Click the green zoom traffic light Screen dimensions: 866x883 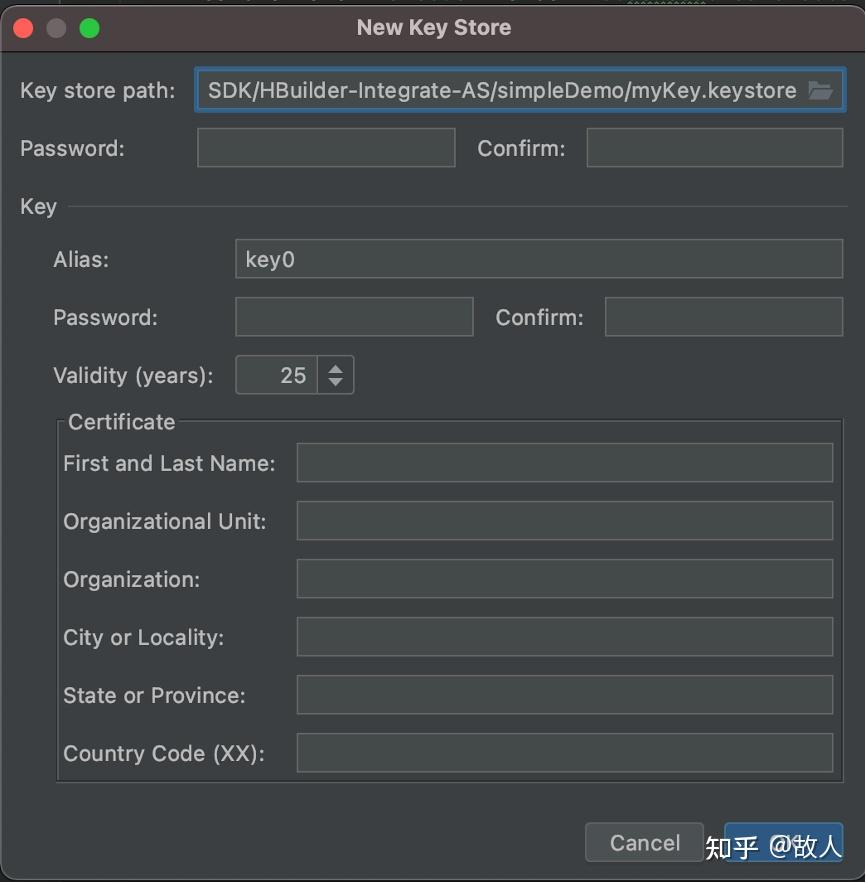89,28
